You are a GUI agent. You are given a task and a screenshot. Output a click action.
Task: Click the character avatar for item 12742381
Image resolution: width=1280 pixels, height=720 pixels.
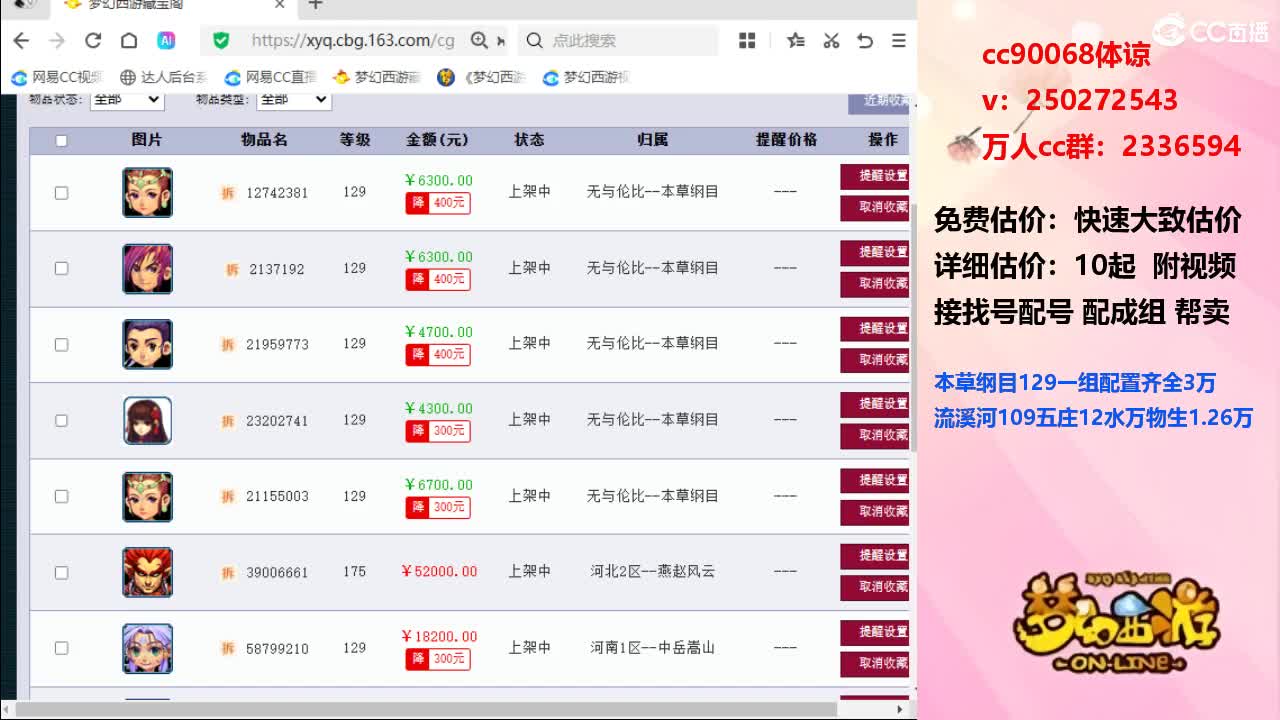147,192
